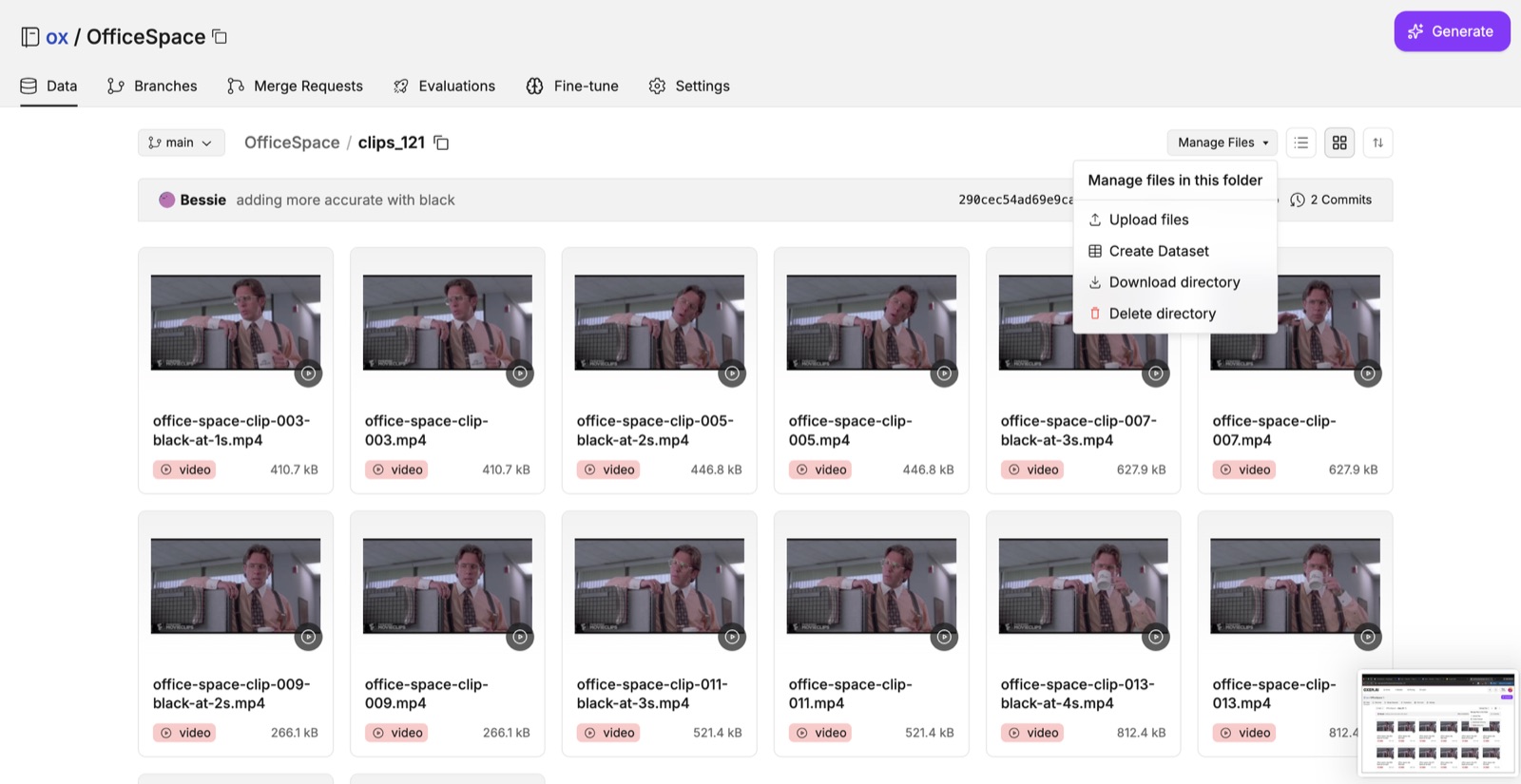Play the office-space-clip-005.mp4 video icon
The width and height of the screenshot is (1521, 784).
pos(944,373)
